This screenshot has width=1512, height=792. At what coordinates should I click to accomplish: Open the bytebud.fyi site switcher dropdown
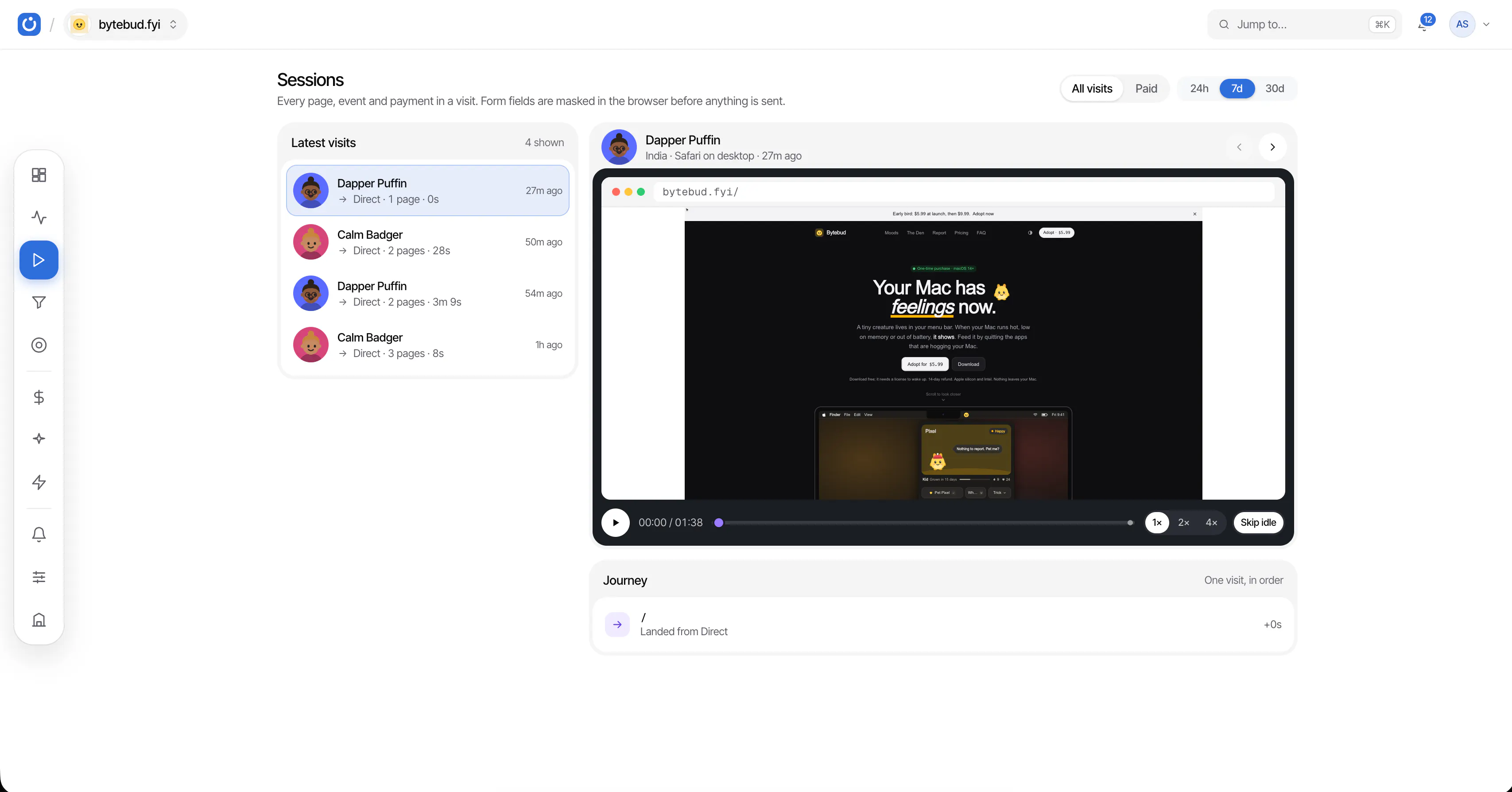click(126, 24)
